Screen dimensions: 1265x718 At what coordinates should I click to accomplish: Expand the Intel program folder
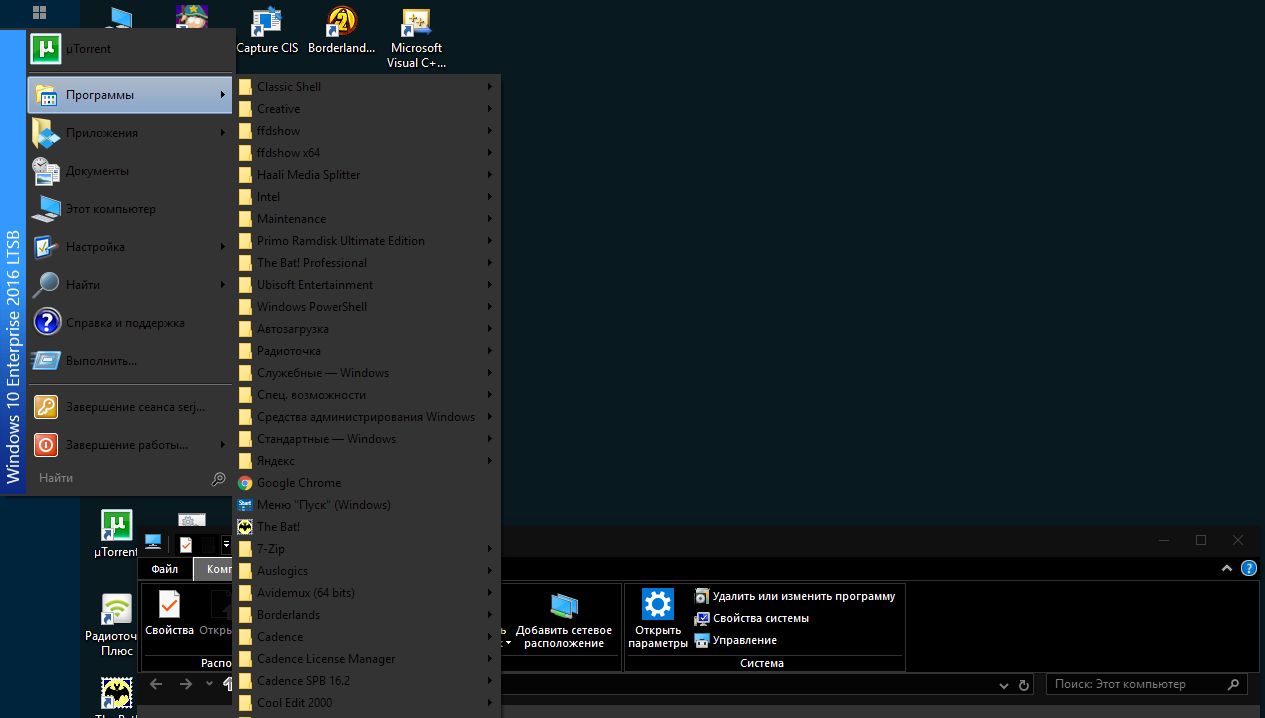point(366,197)
